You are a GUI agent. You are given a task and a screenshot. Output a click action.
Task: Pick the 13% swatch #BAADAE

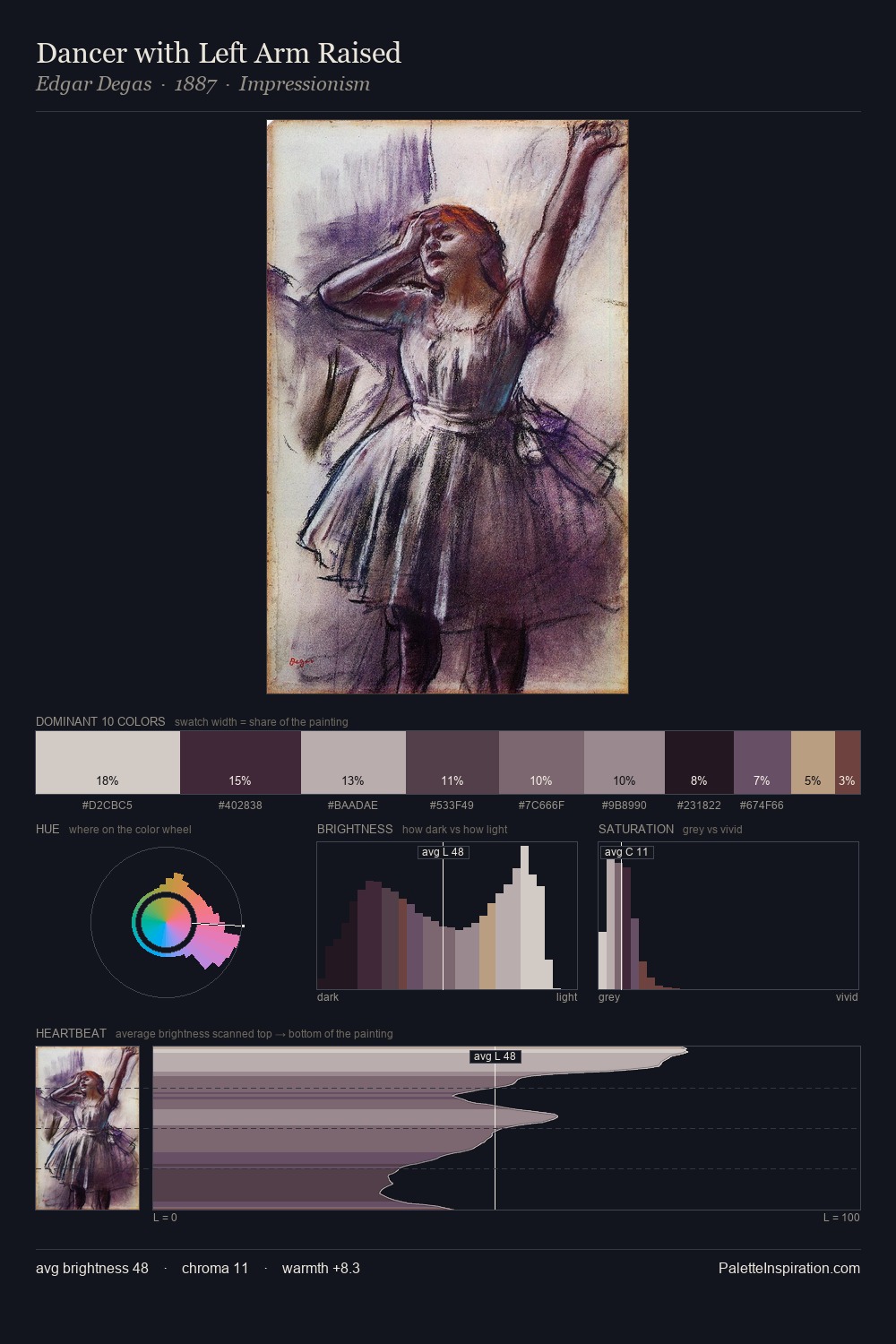click(353, 762)
